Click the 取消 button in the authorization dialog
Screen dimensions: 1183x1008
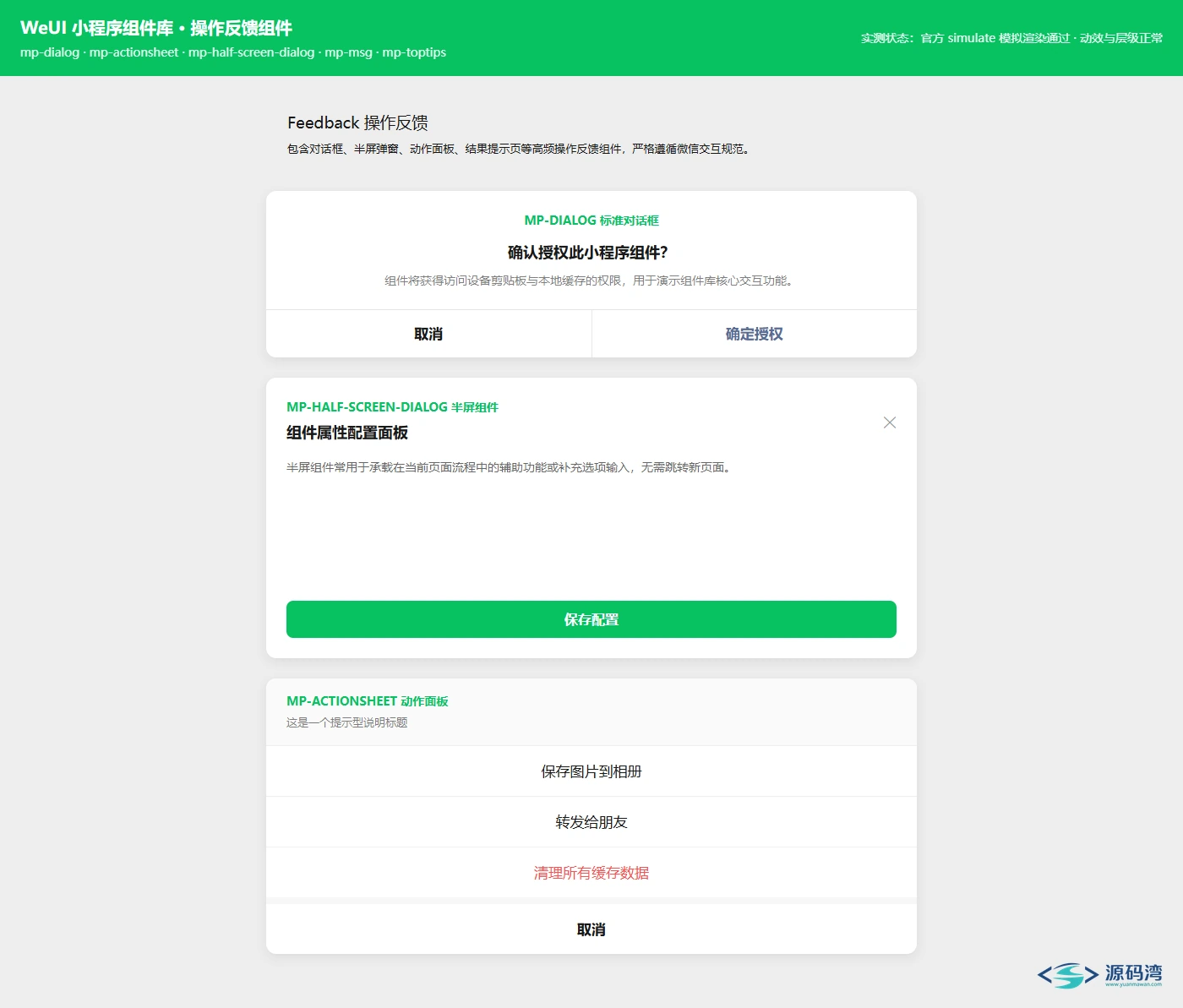pyautogui.click(x=428, y=334)
